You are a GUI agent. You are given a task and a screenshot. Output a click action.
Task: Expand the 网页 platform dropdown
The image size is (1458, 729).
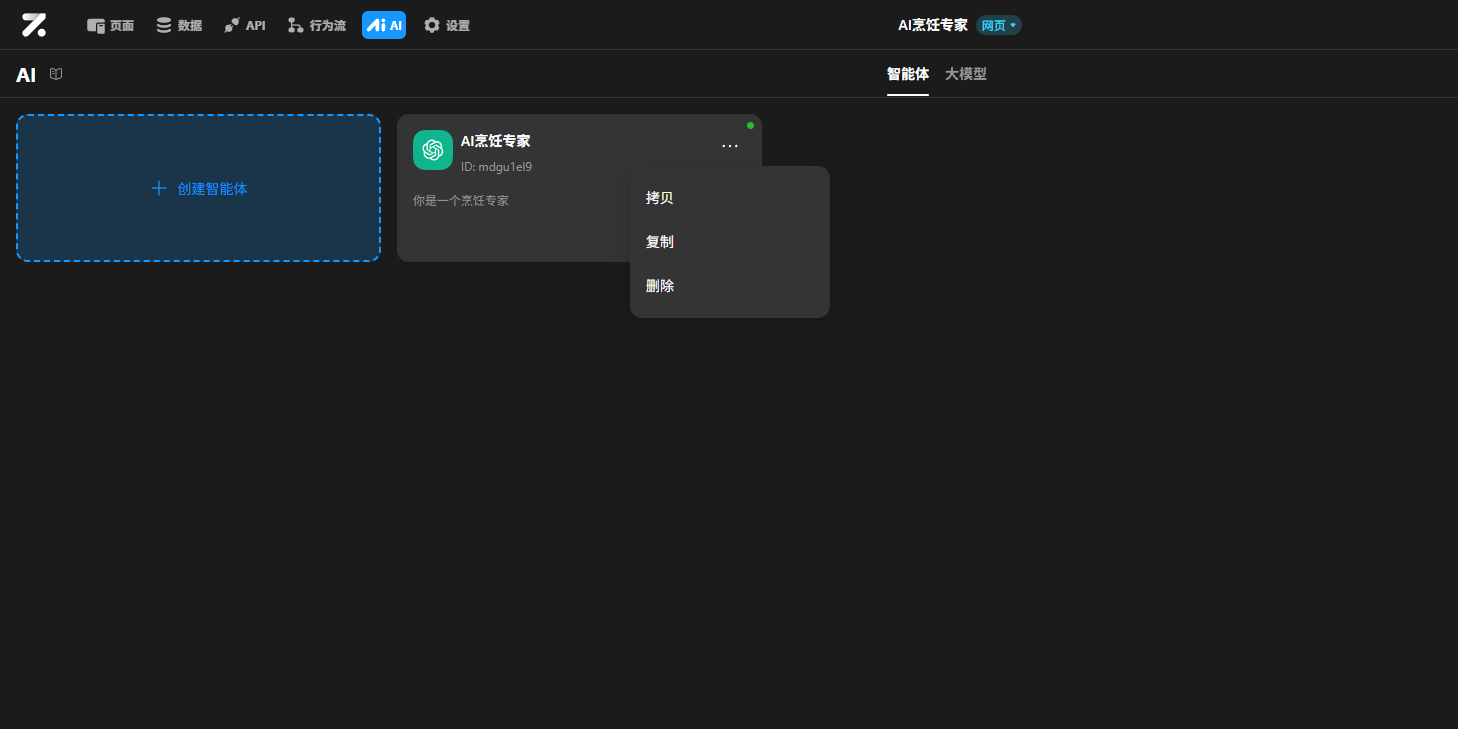[x=998, y=25]
